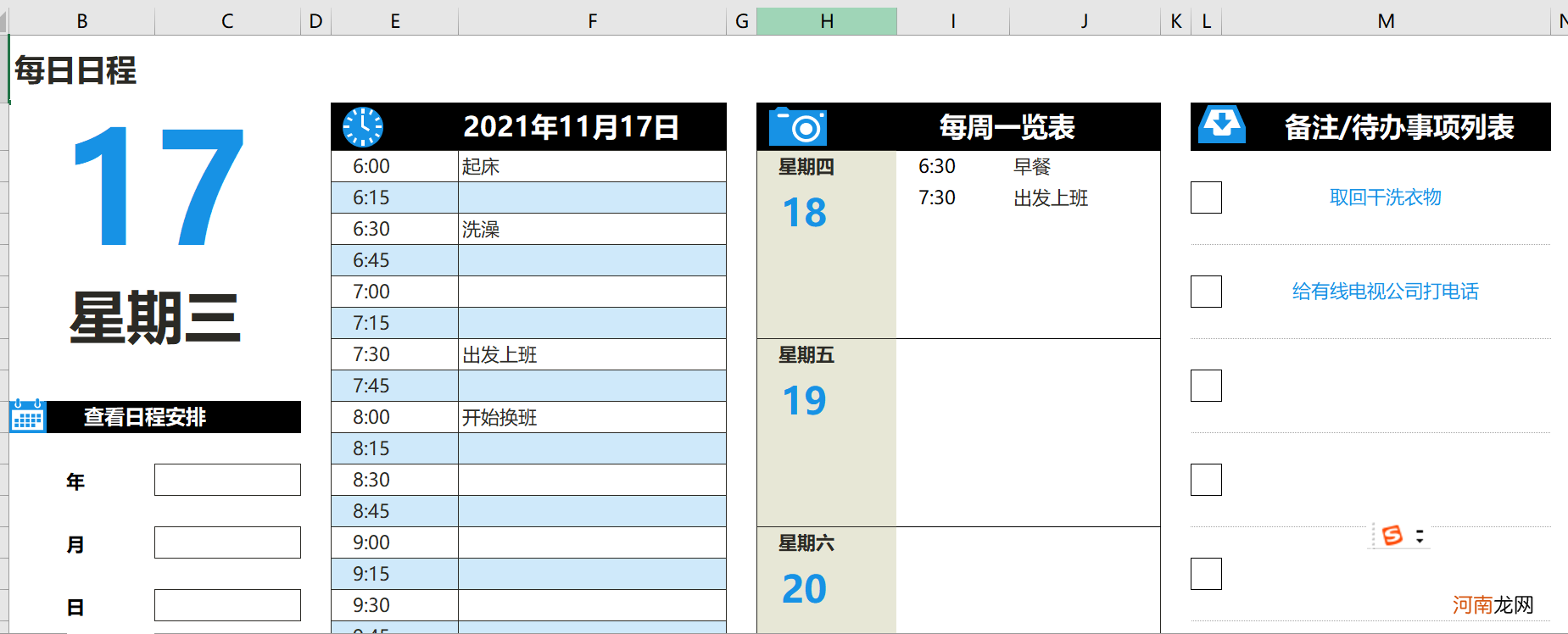This screenshot has height=634, width=1568.
Task: Select column G header
Action: point(742,21)
